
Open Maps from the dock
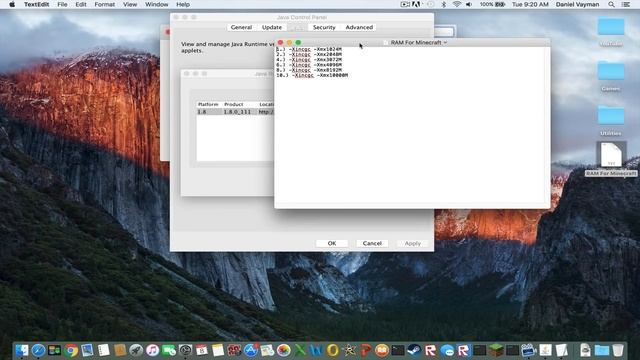(267, 350)
